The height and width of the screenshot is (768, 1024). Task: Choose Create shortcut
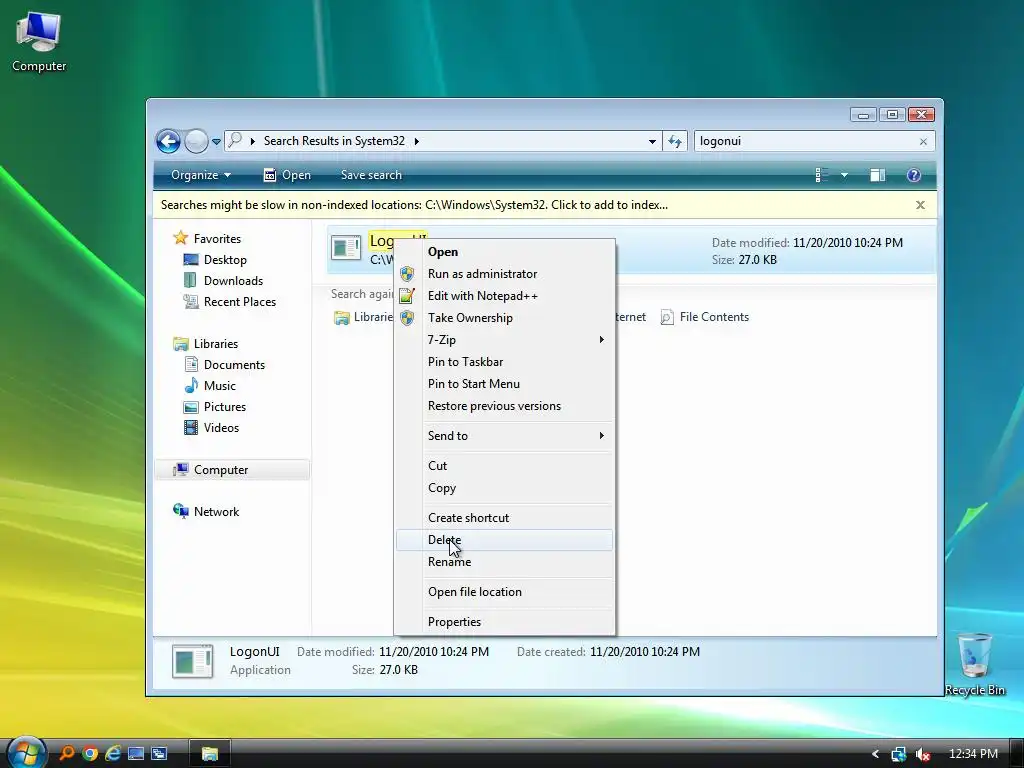504,518
